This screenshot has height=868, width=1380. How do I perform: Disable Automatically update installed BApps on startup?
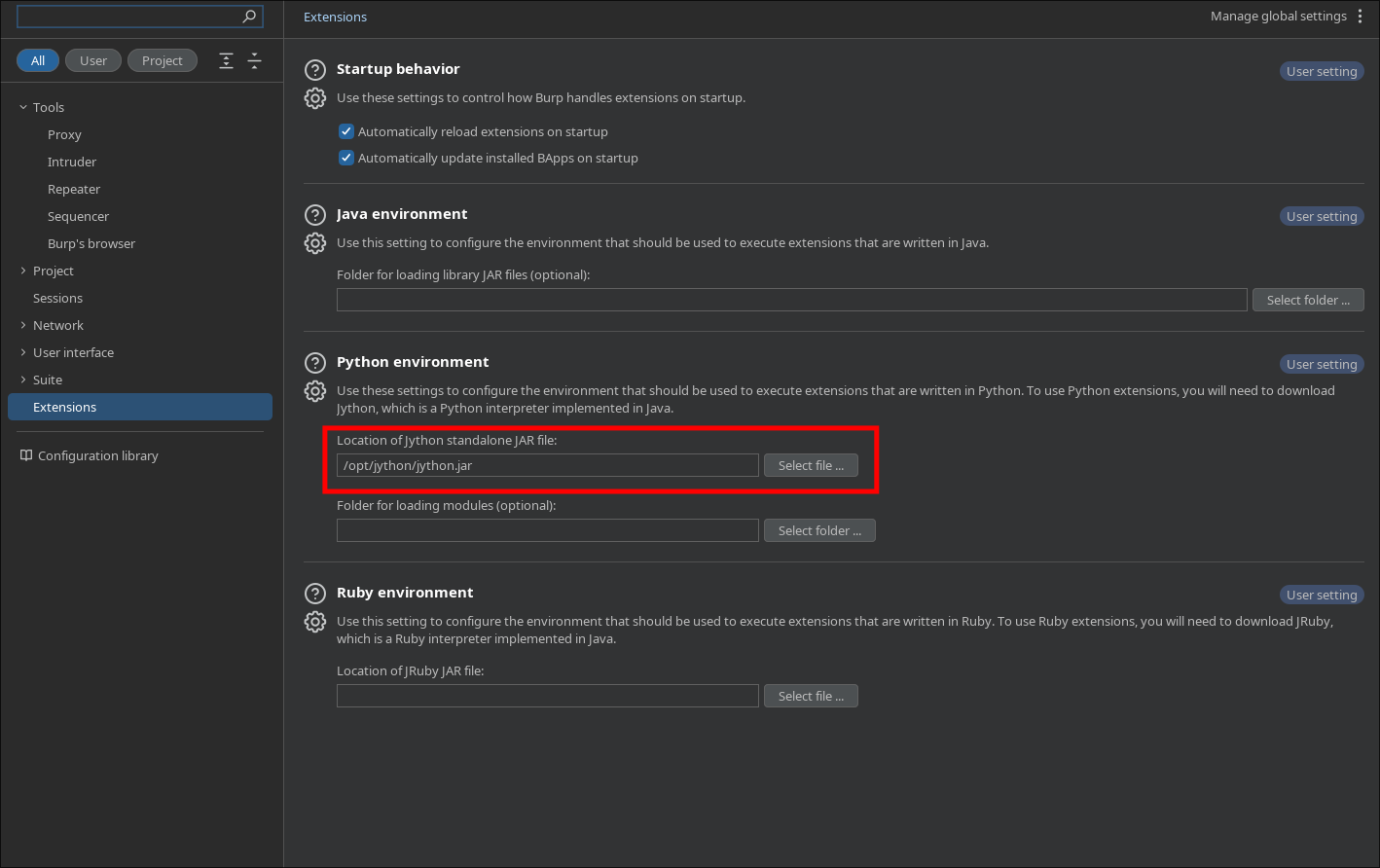pyautogui.click(x=345, y=158)
